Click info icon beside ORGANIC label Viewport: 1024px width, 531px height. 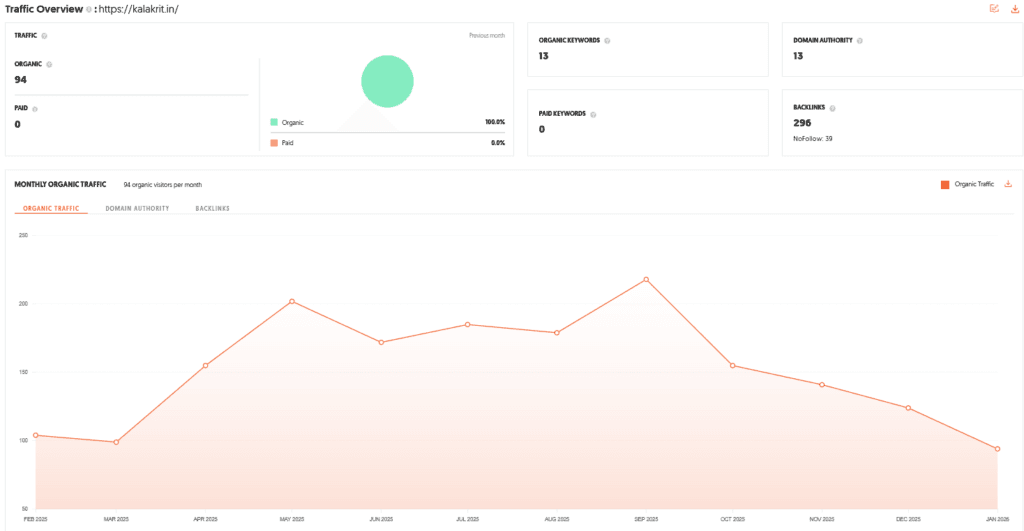point(49,65)
